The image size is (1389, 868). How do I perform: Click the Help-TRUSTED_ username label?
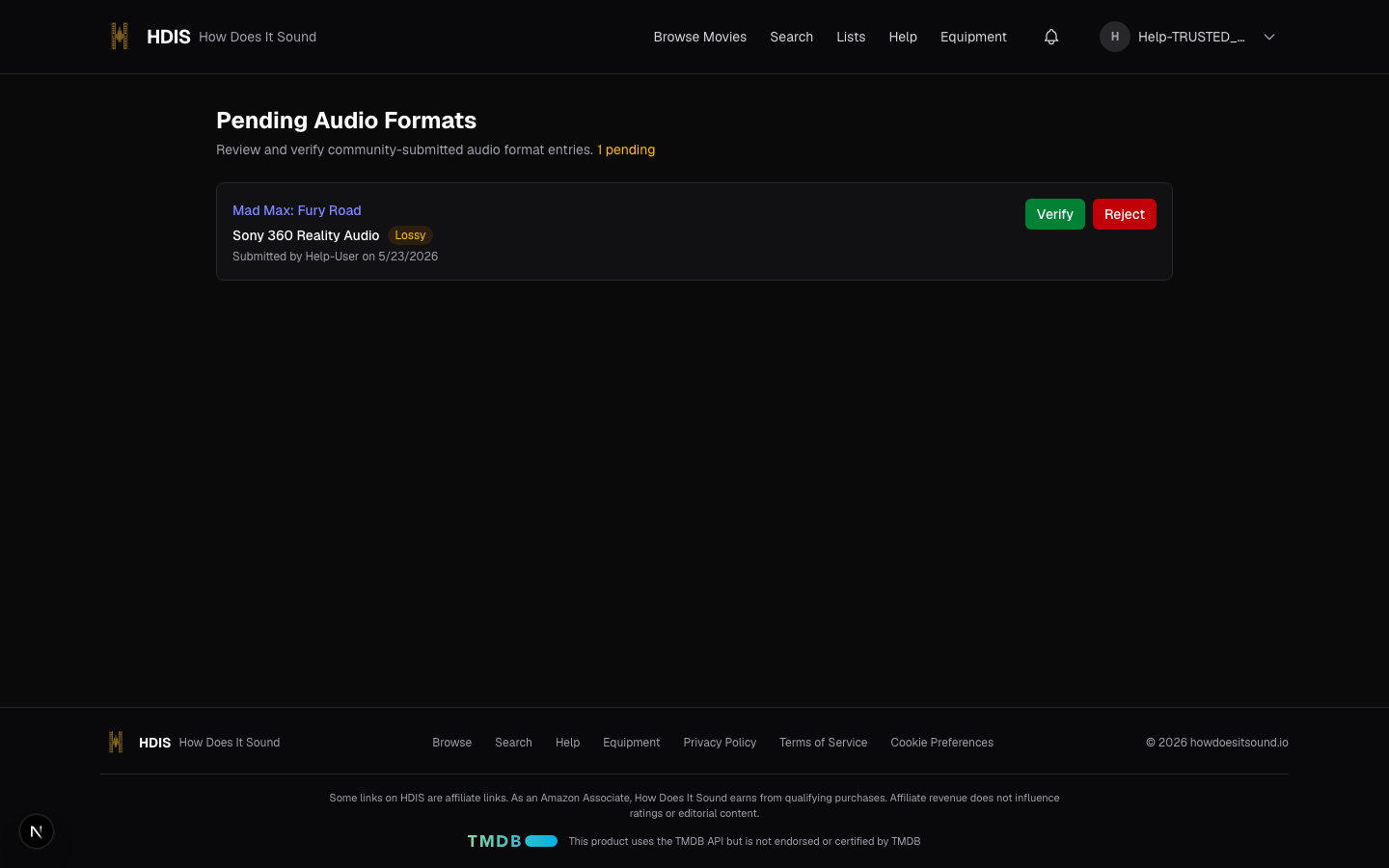1191,37
